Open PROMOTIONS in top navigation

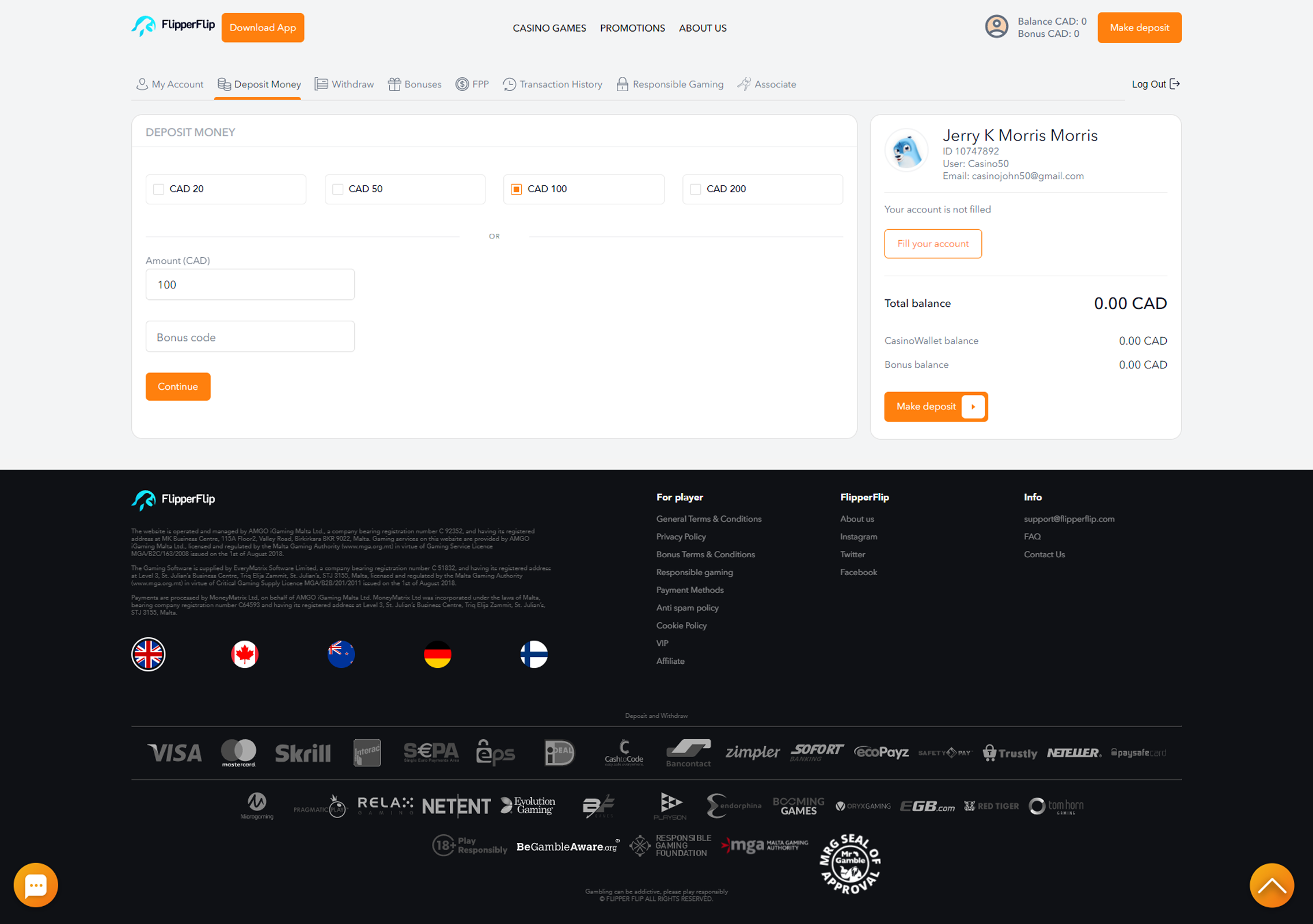[x=632, y=28]
